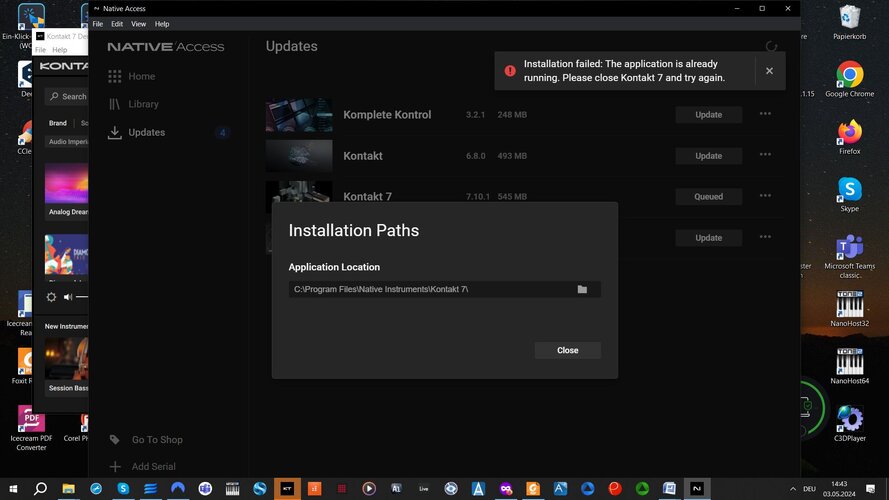Switch to Native Access taskbar icon

tap(697, 488)
